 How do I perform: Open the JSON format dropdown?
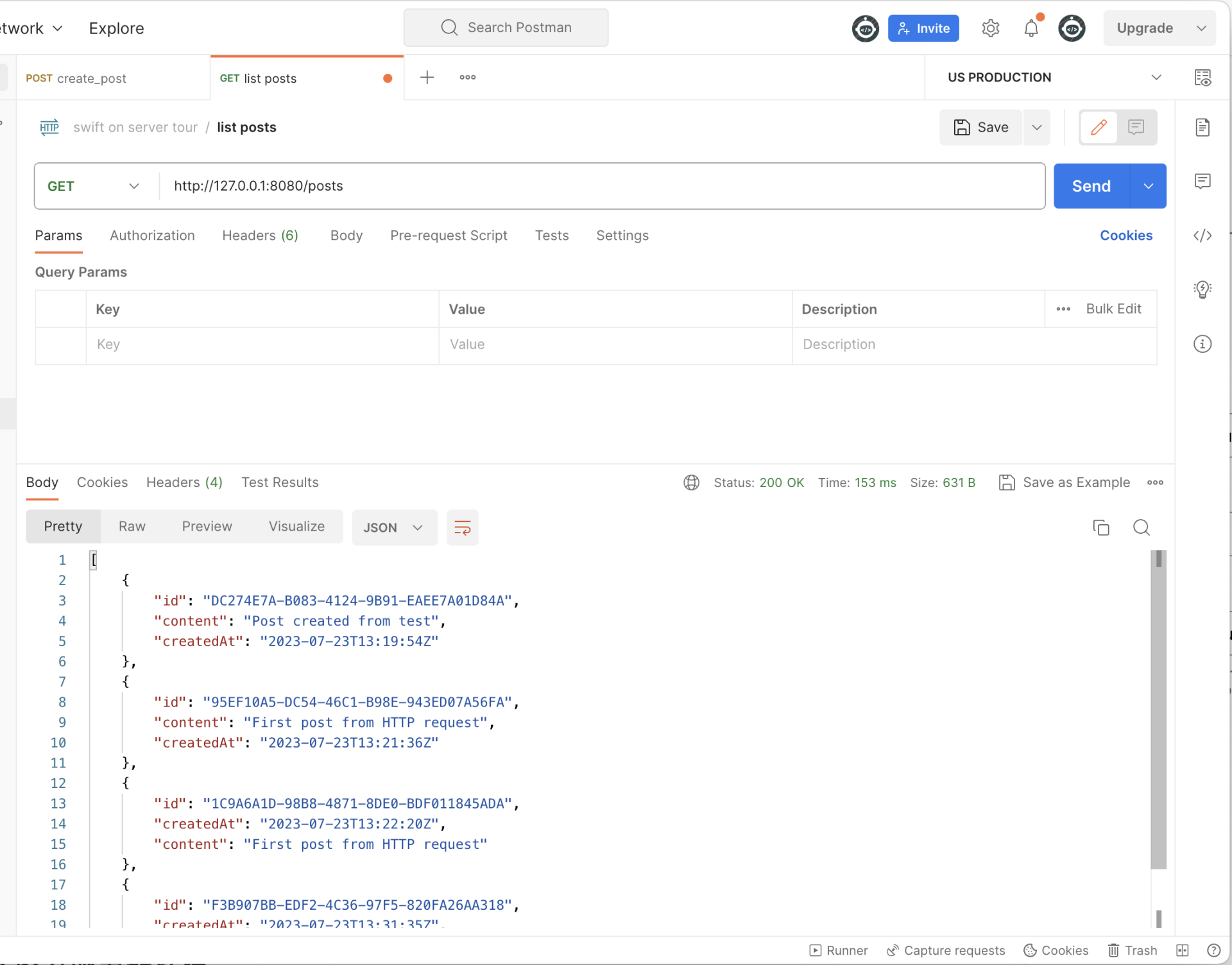tap(393, 527)
